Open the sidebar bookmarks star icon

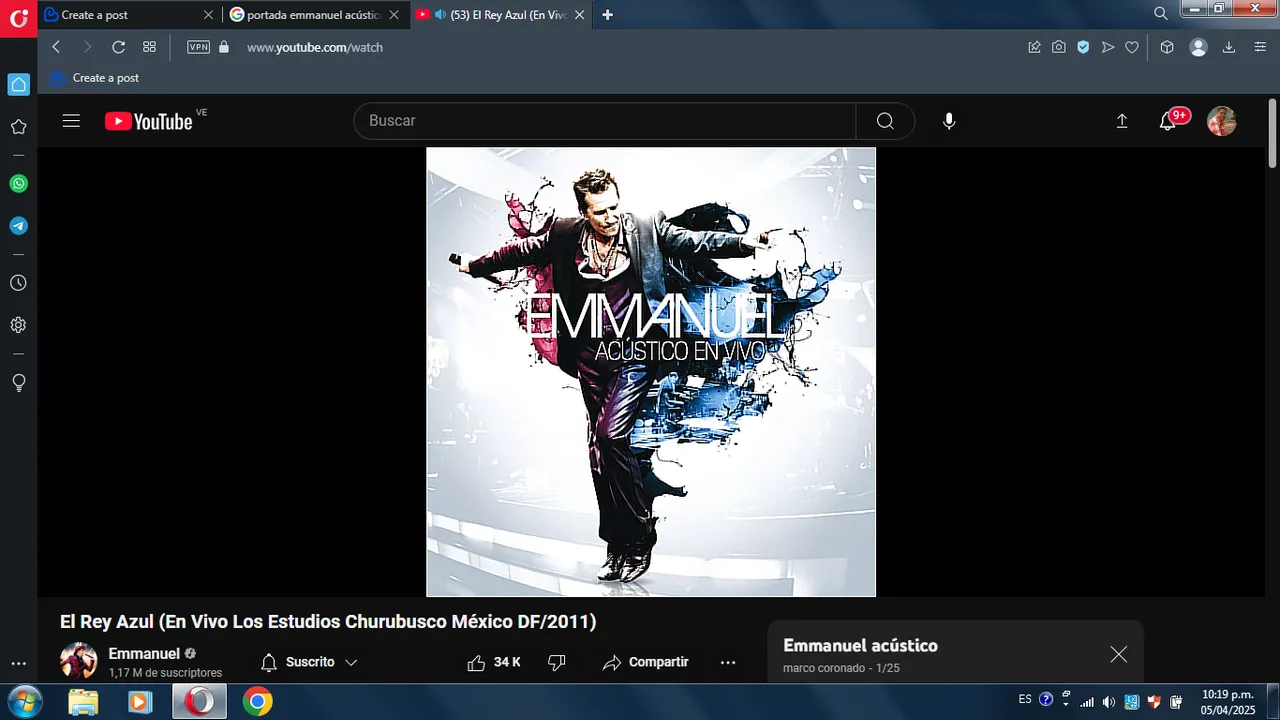tap(18, 127)
